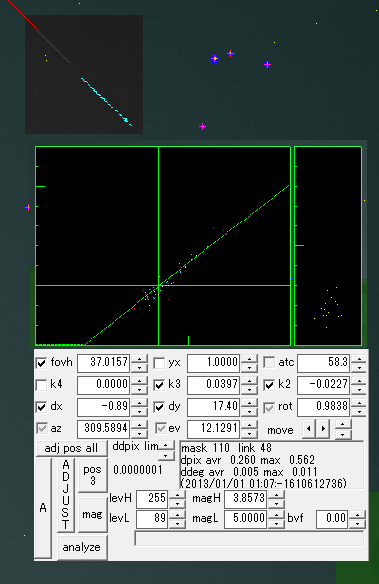379x584 pixels.
Task: Increase rot with its up spinner arrow
Action: coord(359,403)
